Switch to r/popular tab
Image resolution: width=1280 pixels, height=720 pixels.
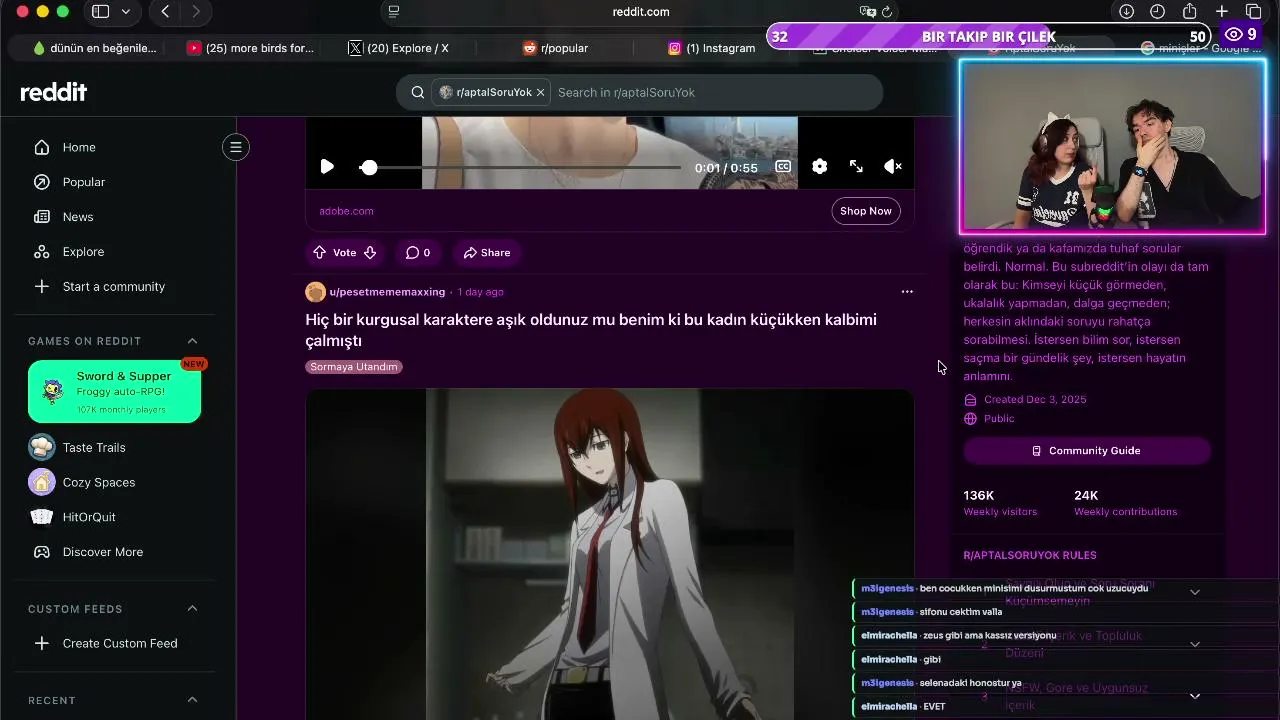[x=556, y=48]
